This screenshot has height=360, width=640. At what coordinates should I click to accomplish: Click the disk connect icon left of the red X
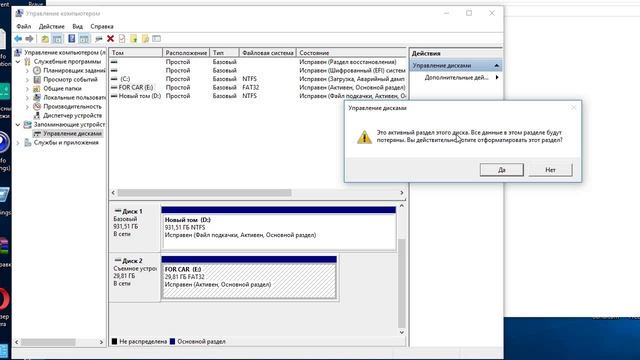(98, 39)
